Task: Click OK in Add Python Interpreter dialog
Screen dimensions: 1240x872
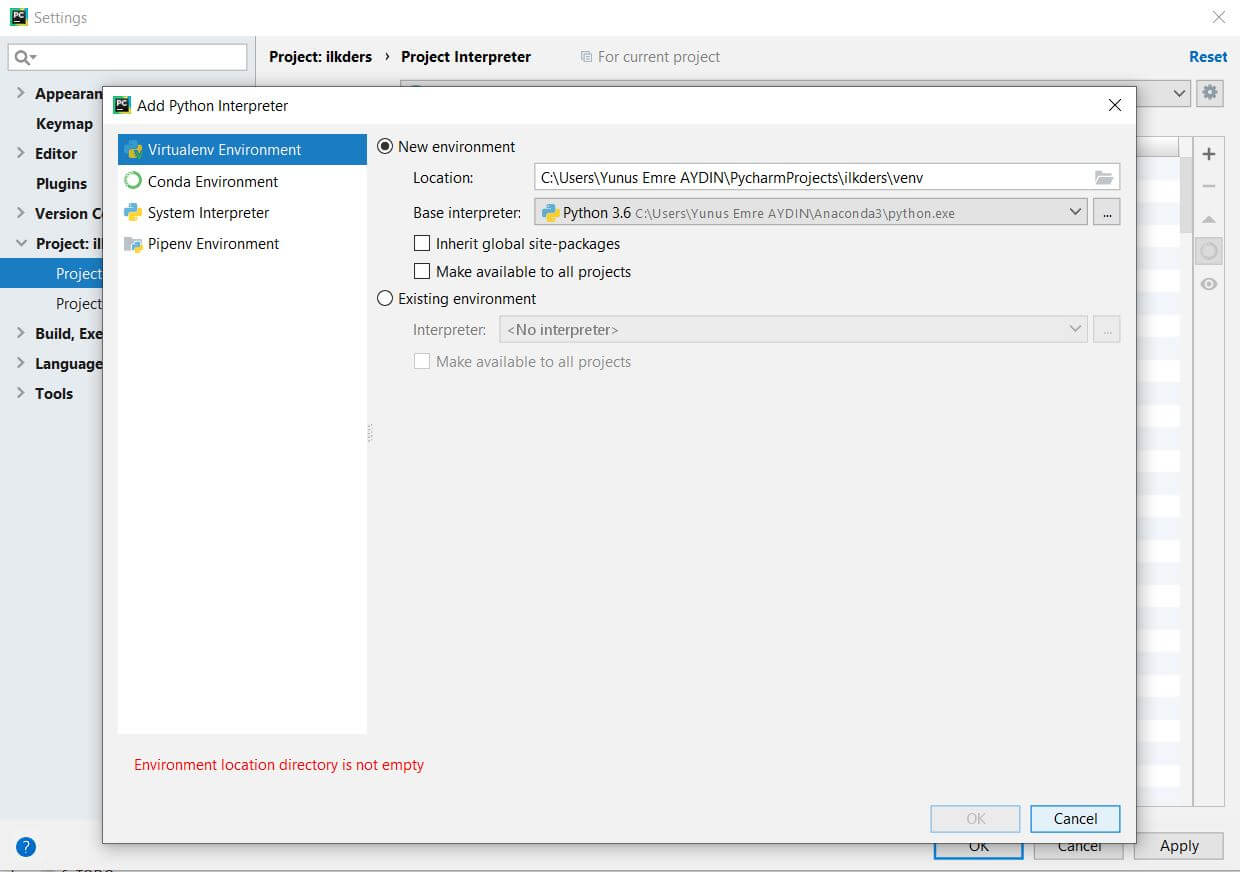Action: pyautogui.click(x=976, y=818)
